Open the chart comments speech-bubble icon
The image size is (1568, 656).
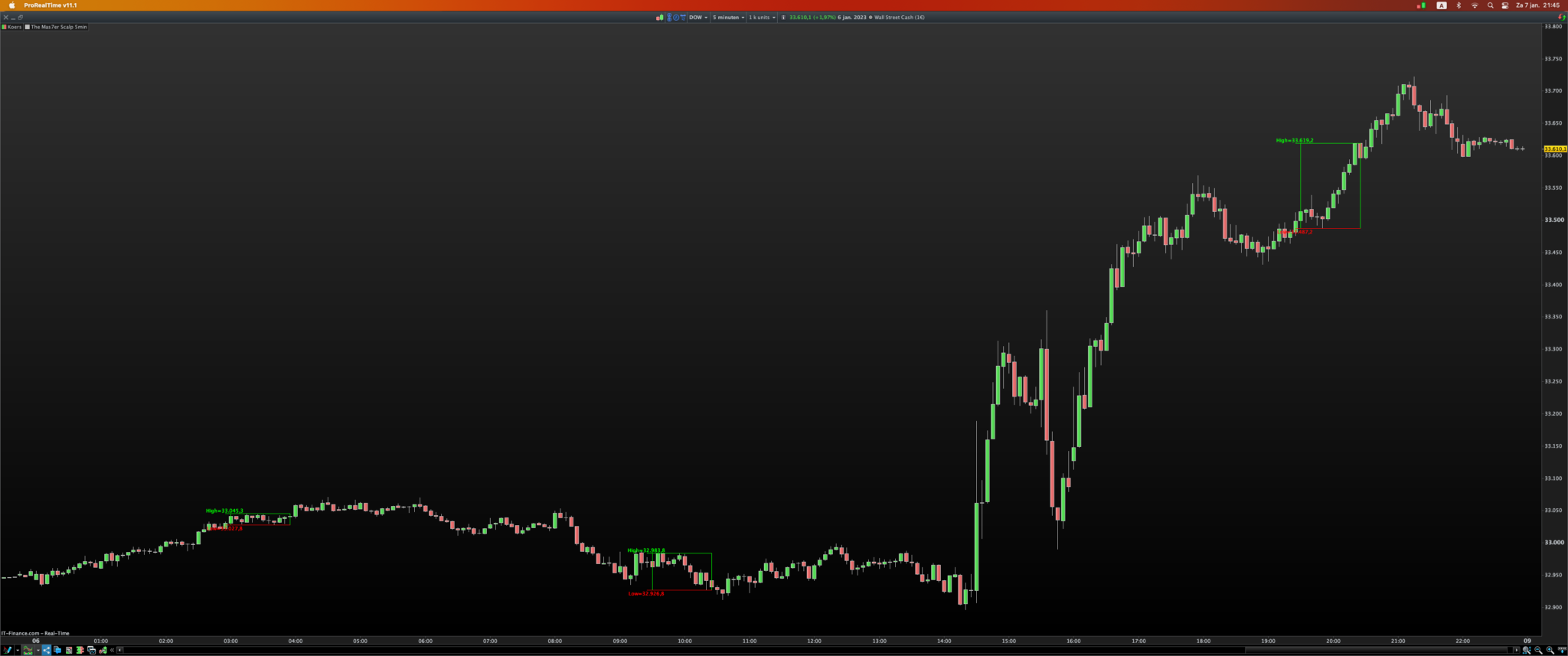(57, 650)
